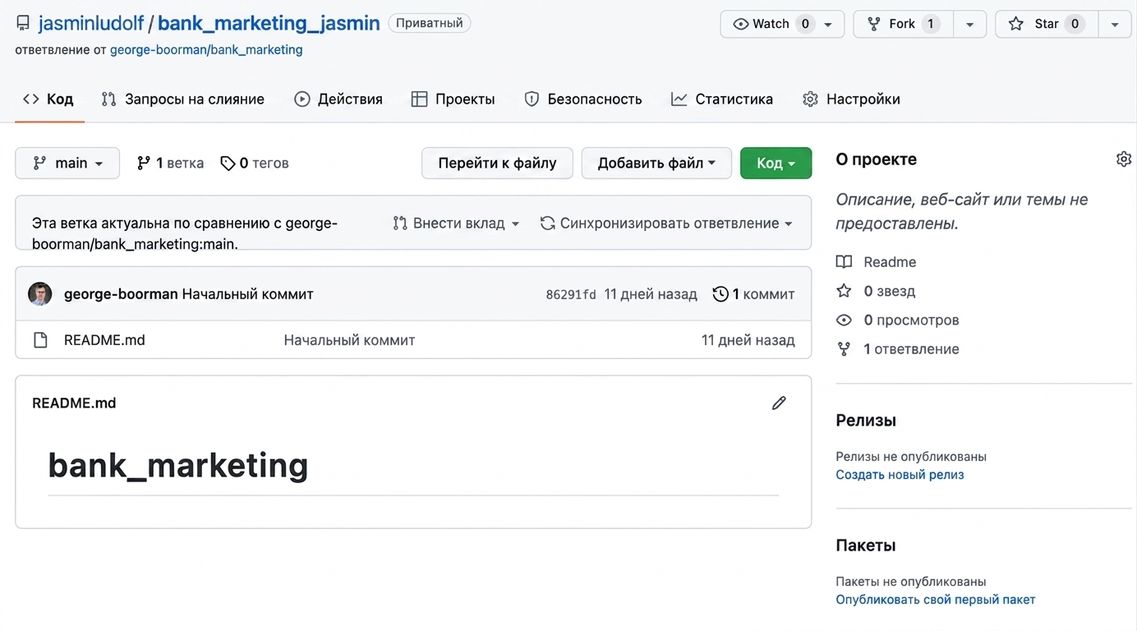View forks via 1 ответвление

[x=897, y=349]
